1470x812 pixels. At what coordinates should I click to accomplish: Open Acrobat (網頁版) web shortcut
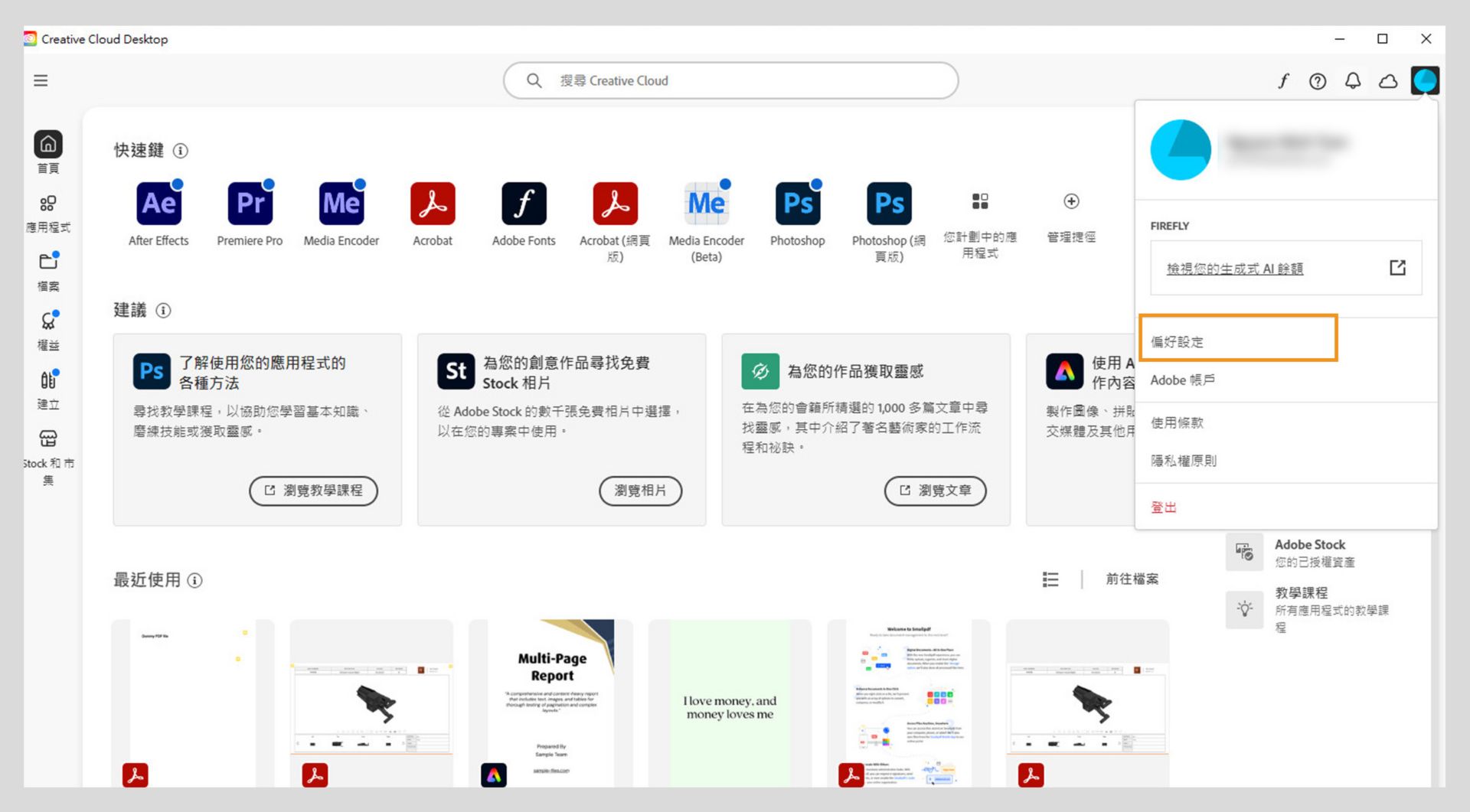[615, 222]
